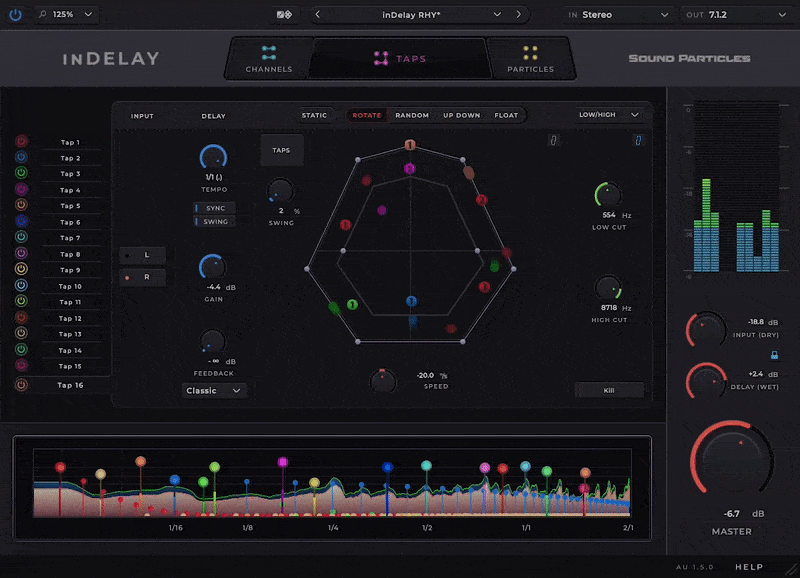Click Tap 14 power icon
The image size is (800, 578).
(x=21, y=350)
